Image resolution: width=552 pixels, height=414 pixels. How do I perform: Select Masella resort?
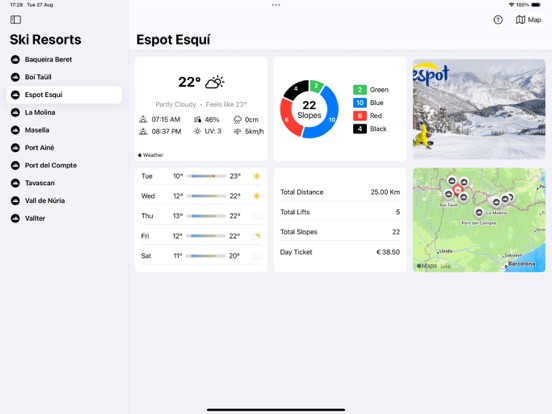pos(64,130)
